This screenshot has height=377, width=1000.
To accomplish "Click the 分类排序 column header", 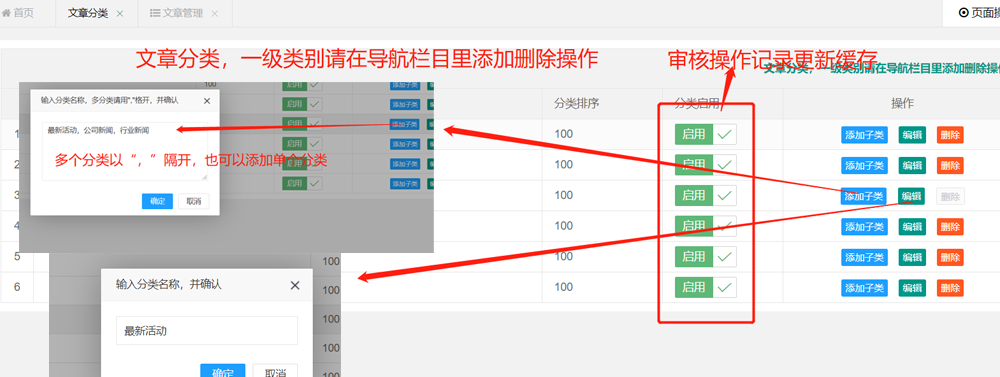I will point(576,104).
